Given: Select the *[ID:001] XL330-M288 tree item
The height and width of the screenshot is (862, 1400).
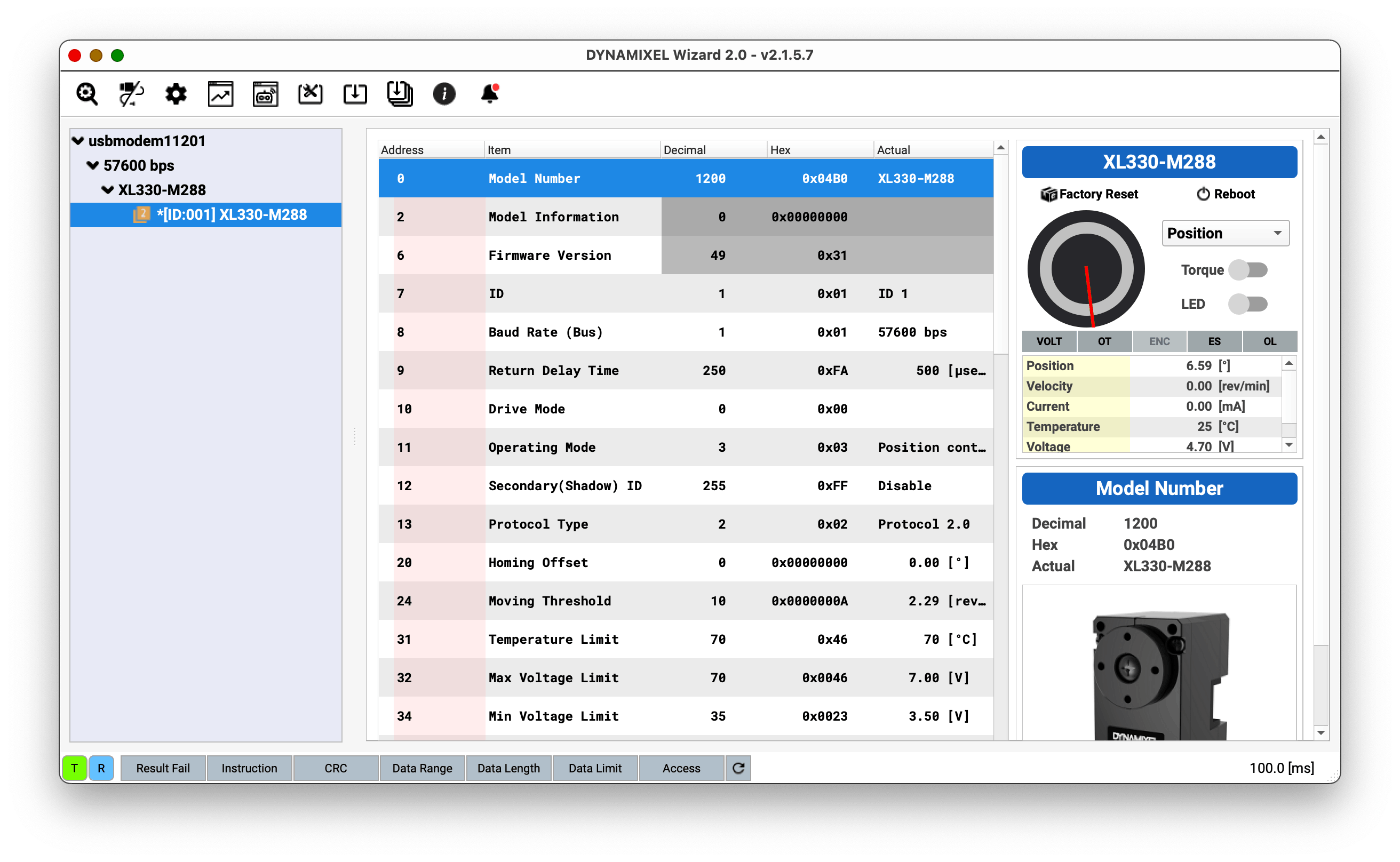Looking at the screenshot, I should coord(206,214).
